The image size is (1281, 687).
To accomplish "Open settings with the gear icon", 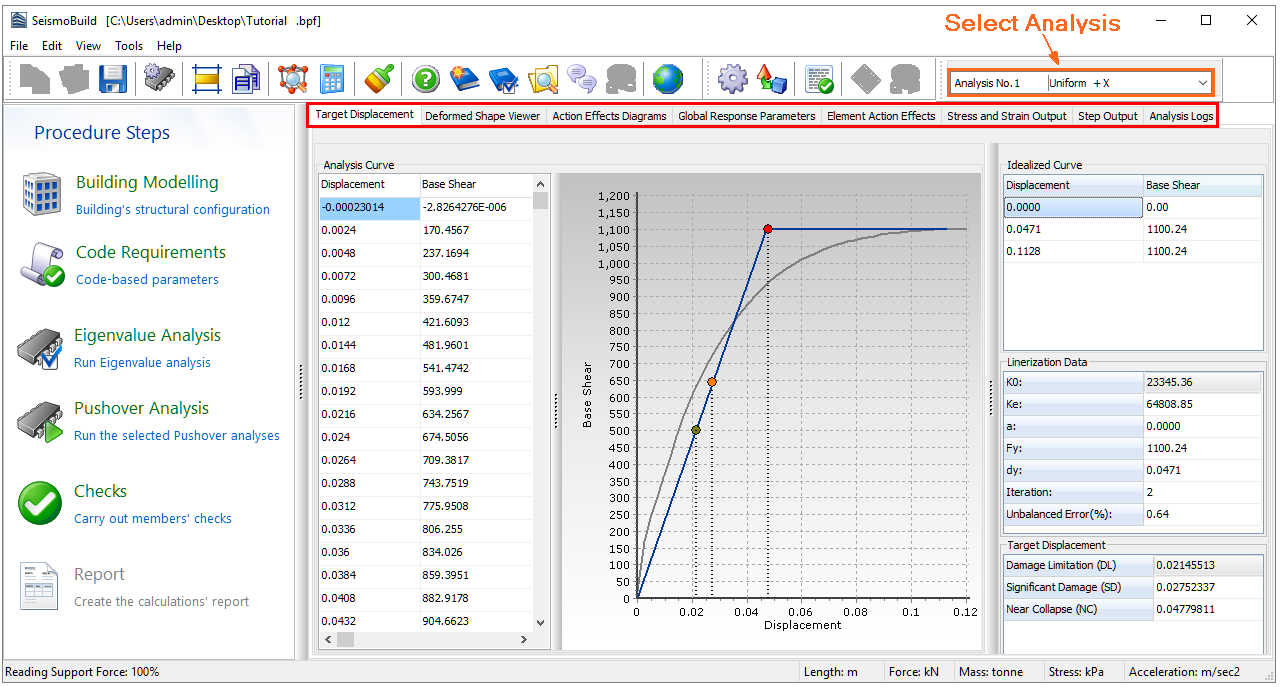I will coord(733,79).
